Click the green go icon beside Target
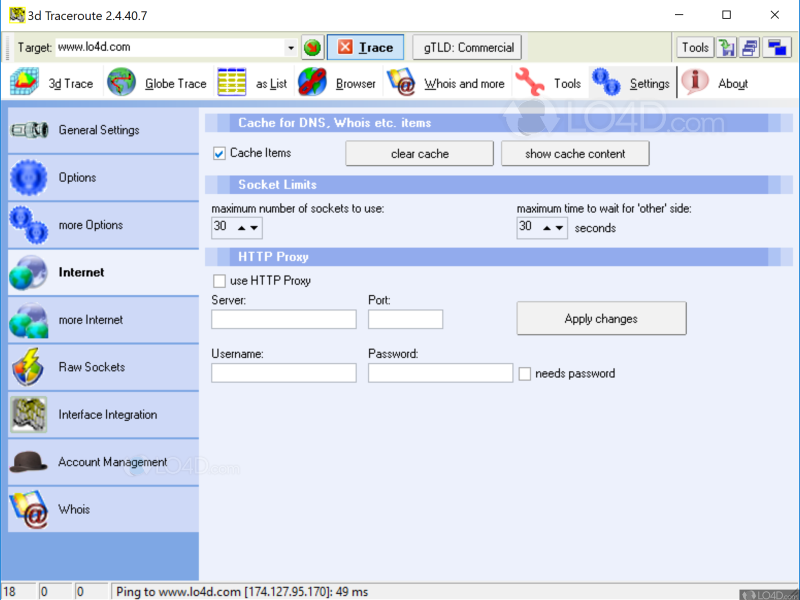 click(312, 47)
